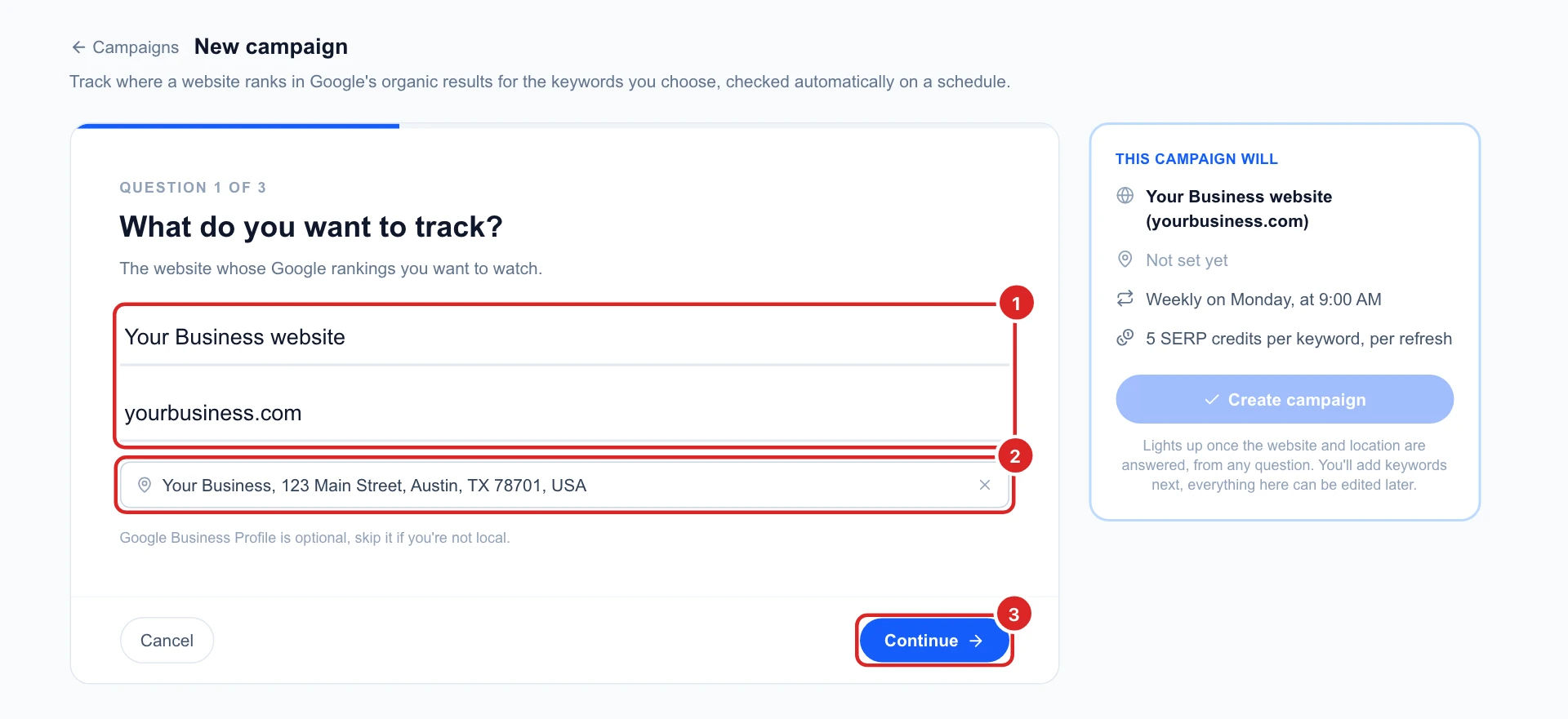Click the pin icon beside Not set yet
This screenshot has width=1568, height=719.
pos(1125,260)
